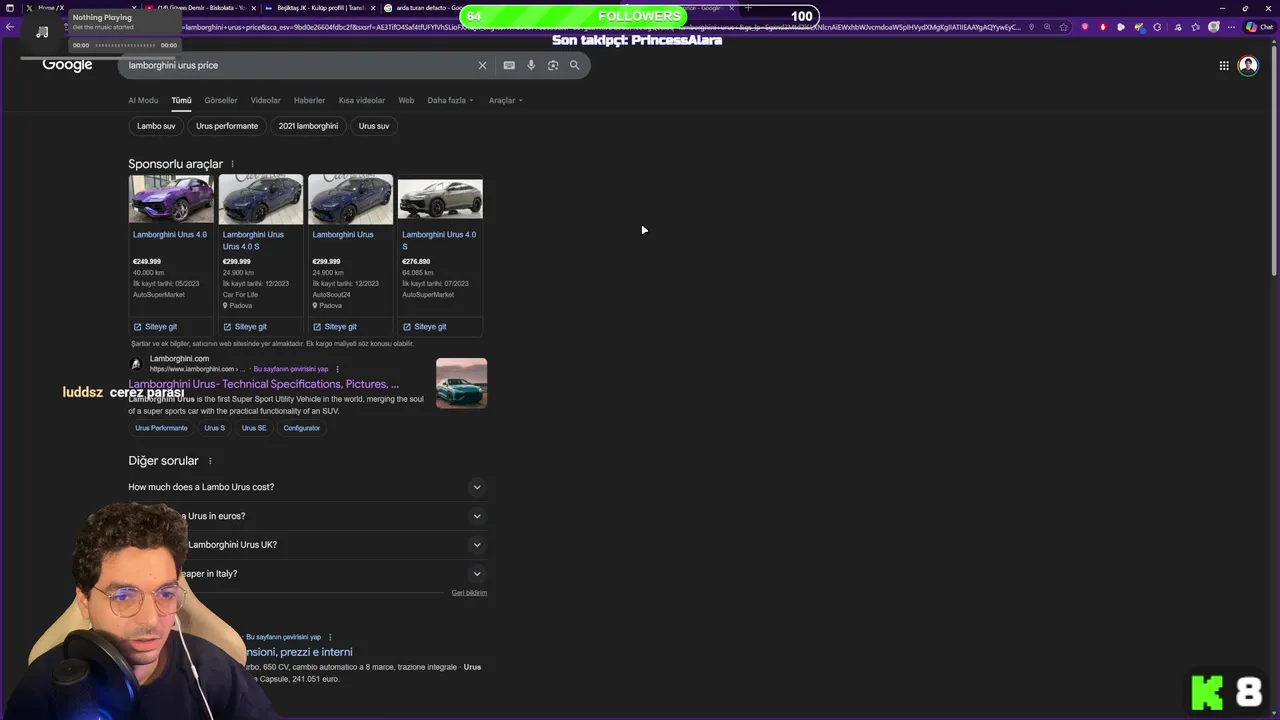The width and height of the screenshot is (1280, 720).
Task: Switch to Videolar results tab
Action: 265,100
